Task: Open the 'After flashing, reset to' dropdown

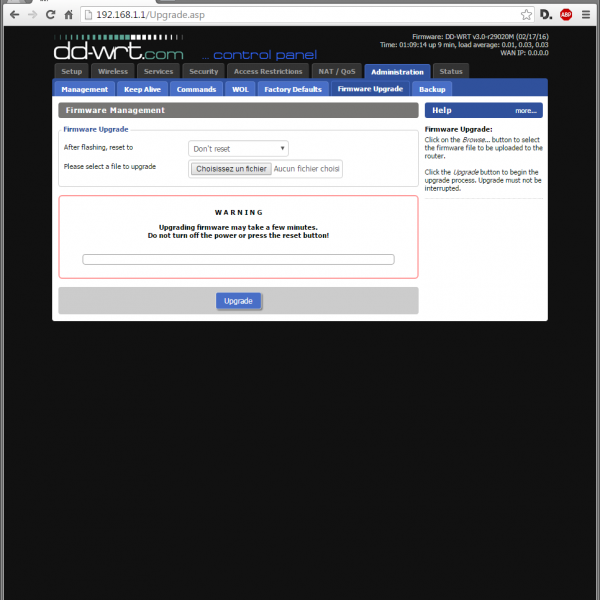Action: [x=238, y=148]
